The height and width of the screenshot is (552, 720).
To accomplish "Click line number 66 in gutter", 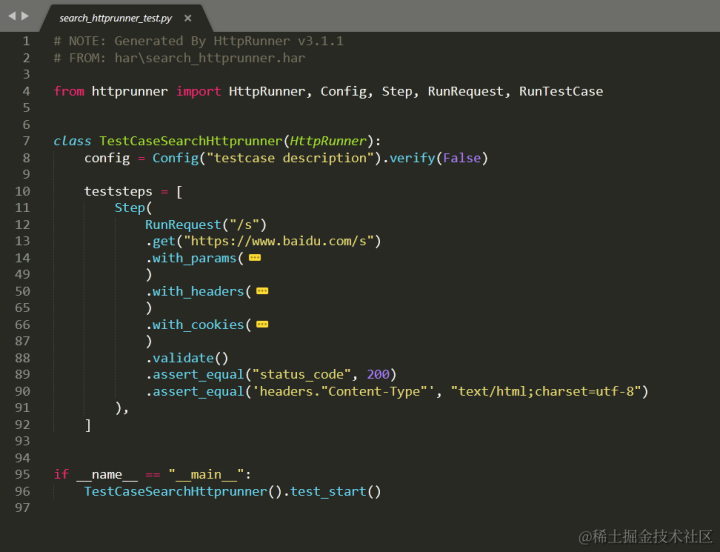I will point(22,325).
